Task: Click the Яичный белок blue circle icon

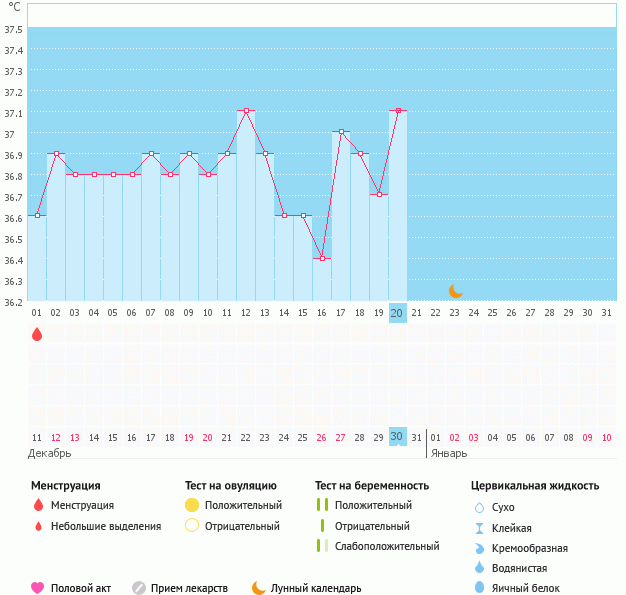Action: click(479, 588)
